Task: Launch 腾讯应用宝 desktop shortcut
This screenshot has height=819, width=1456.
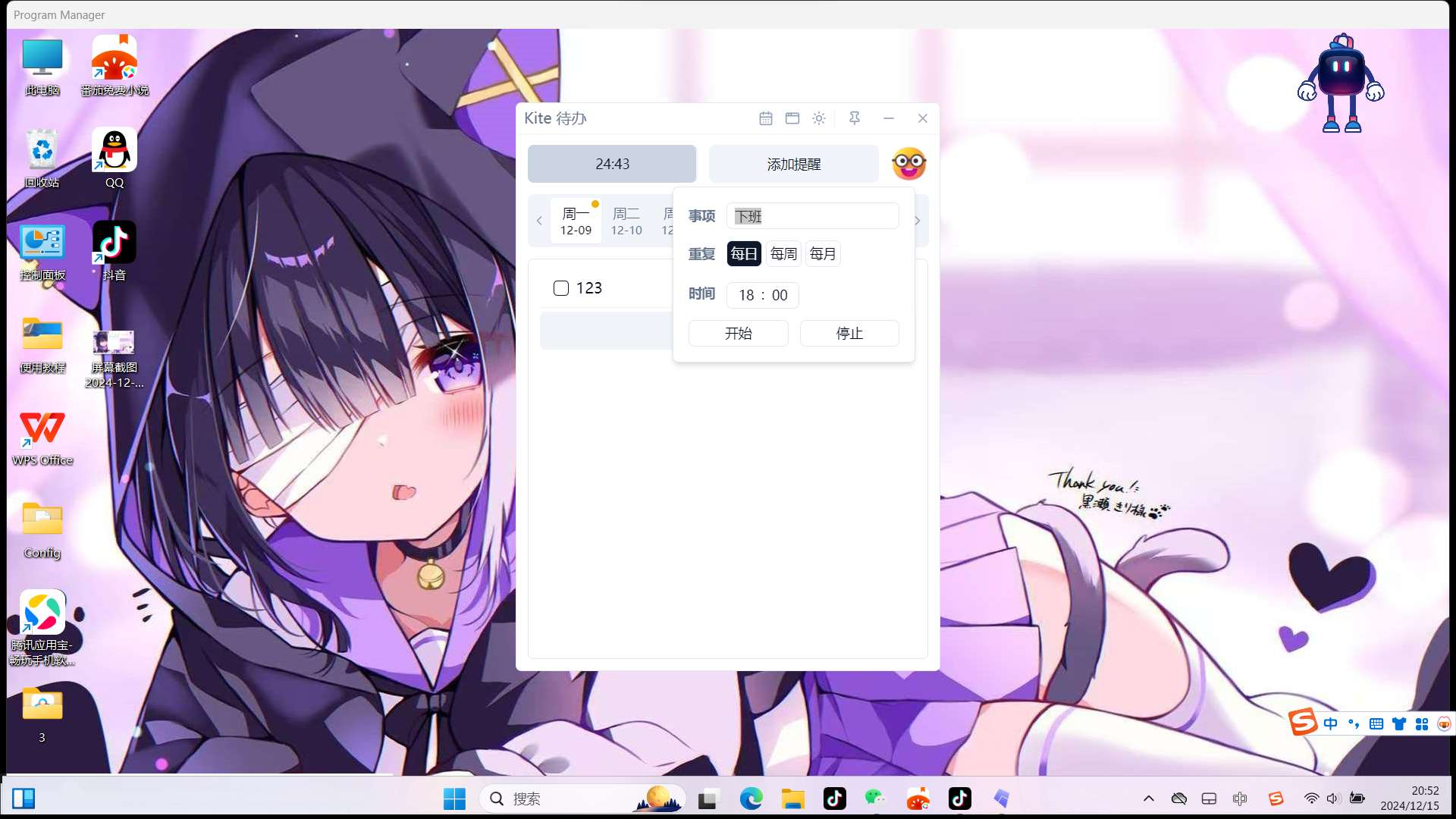Action: (42, 628)
